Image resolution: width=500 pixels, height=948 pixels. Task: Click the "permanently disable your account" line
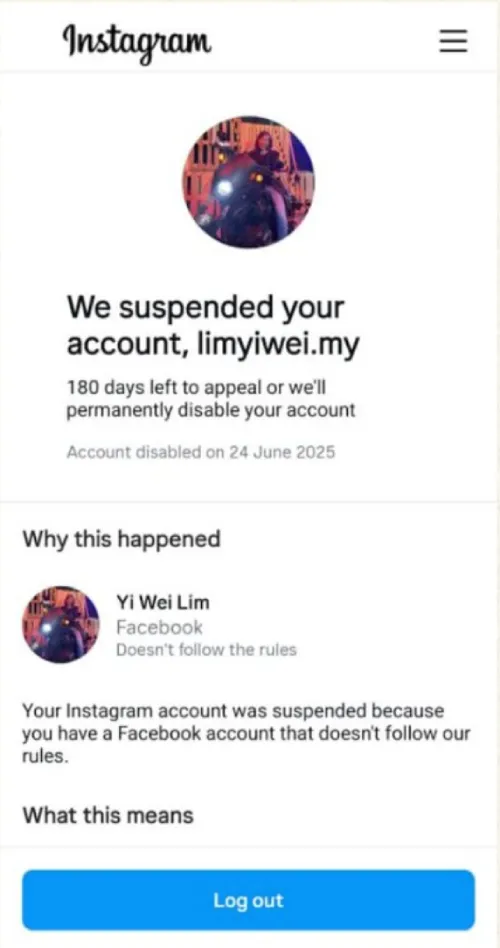(x=210, y=411)
